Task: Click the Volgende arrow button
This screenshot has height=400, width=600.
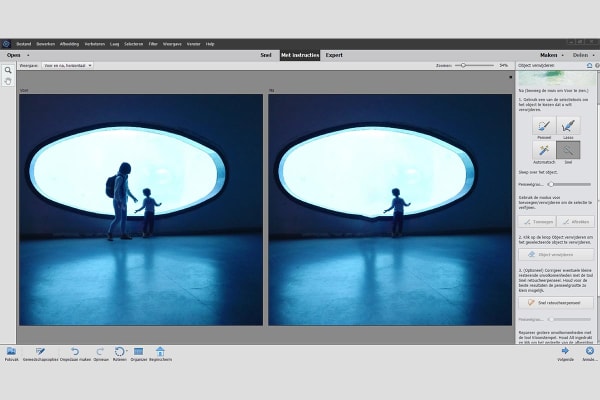Action: pyautogui.click(x=565, y=352)
